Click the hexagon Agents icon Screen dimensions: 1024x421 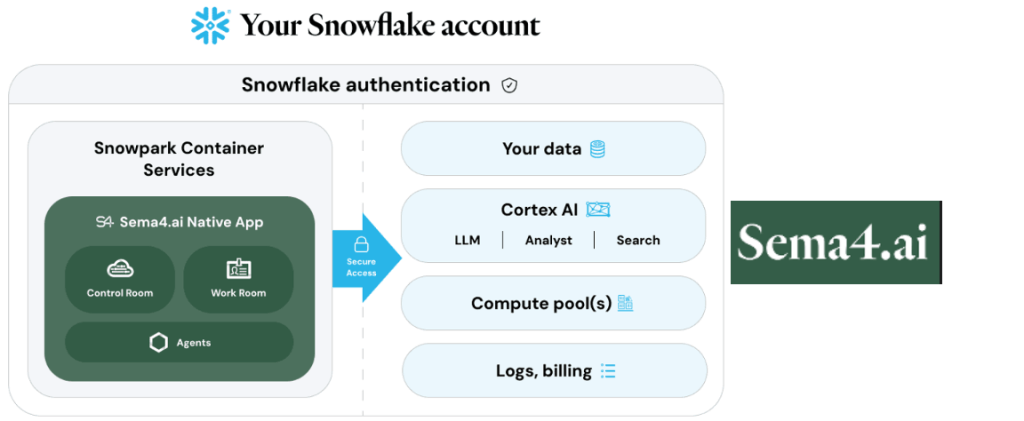[159, 343]
